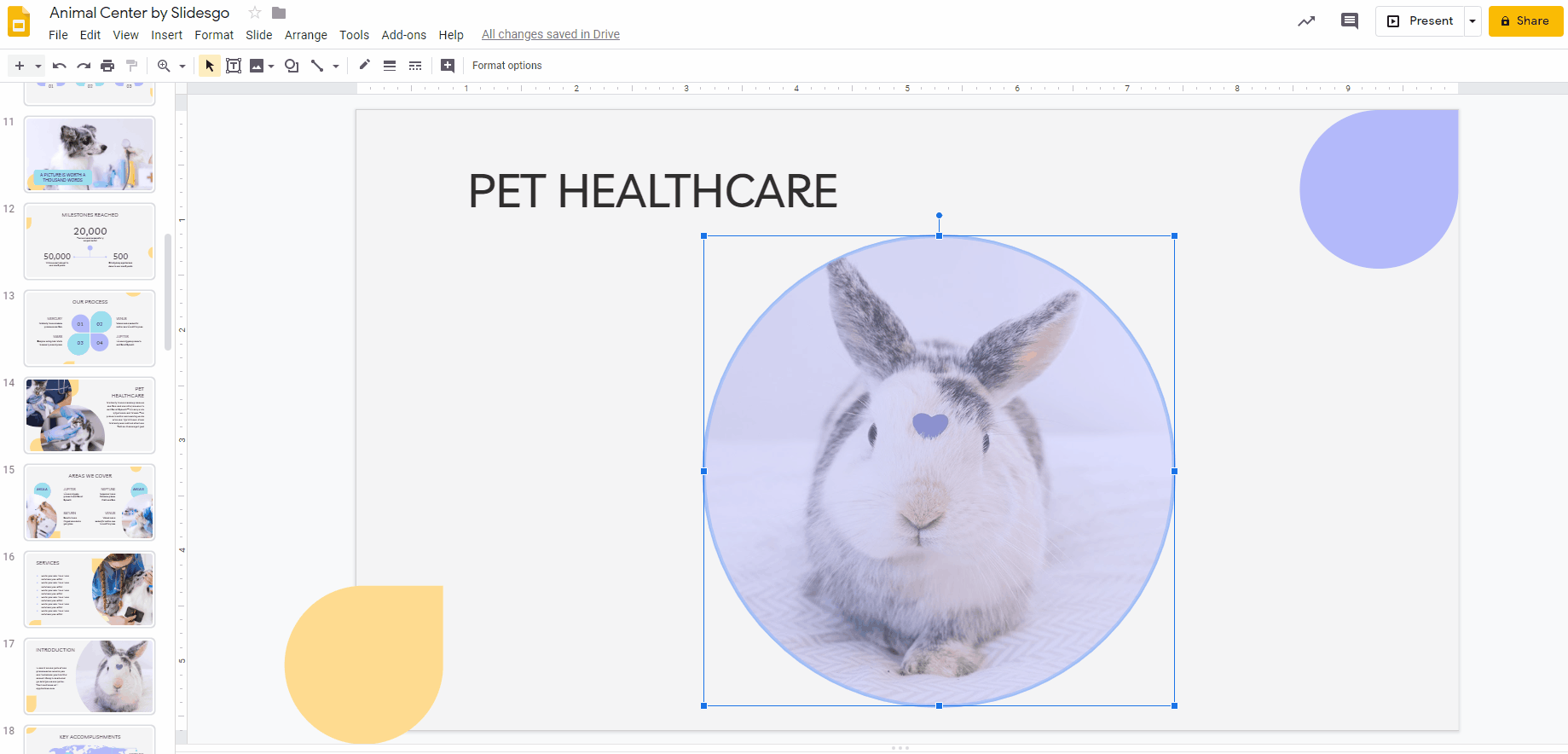Open border weight options
Screen dimensions: 1568x754
pos(390,66)
